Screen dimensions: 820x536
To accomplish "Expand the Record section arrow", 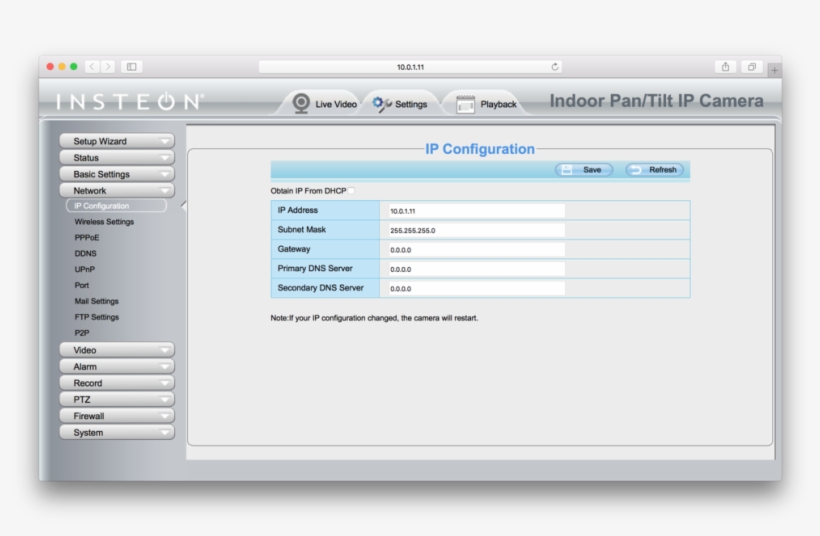I will [165, 383].
